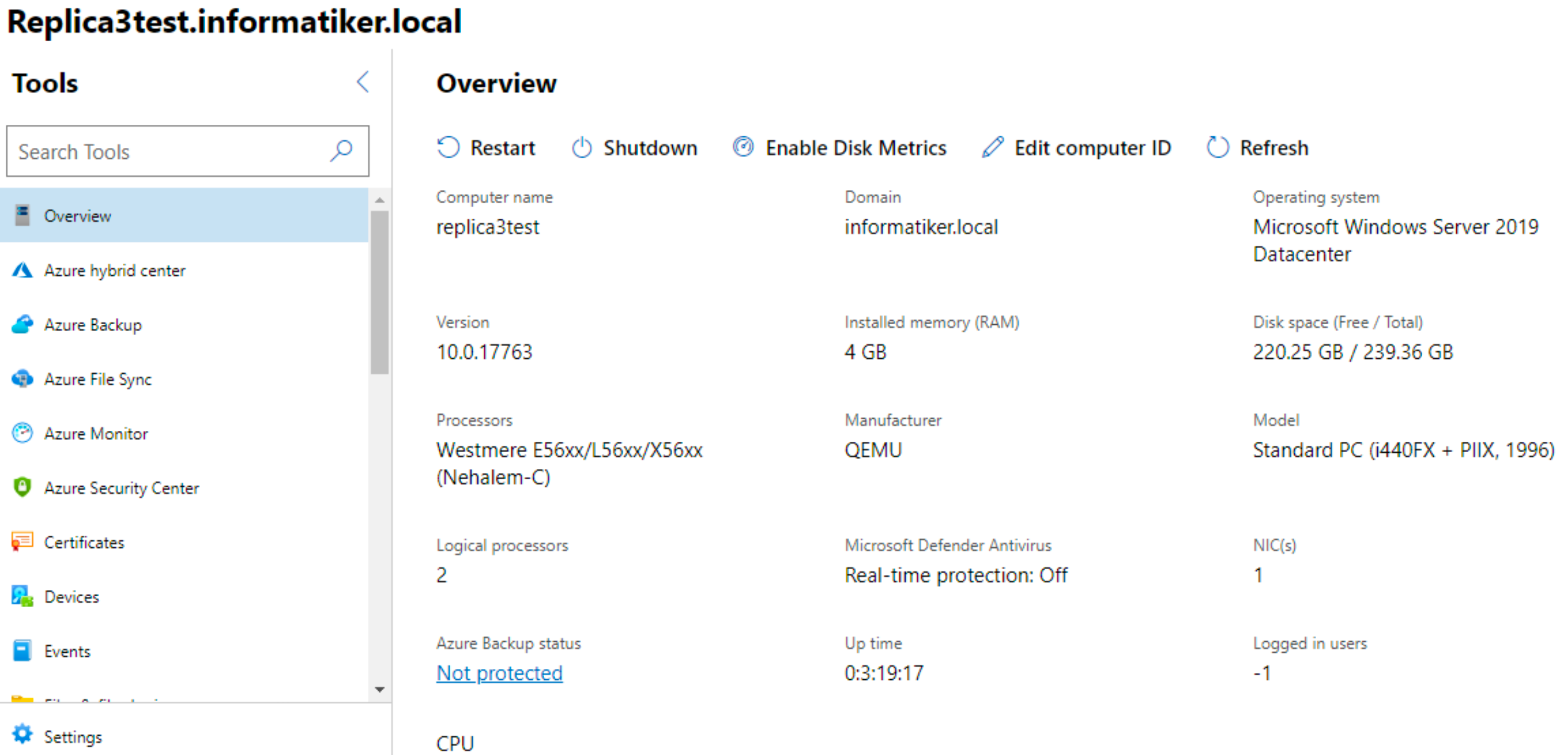Select the Azure File Sync icon
Image resolution: width=1568 pixels, height=755 pixels.
coord(22,379)
